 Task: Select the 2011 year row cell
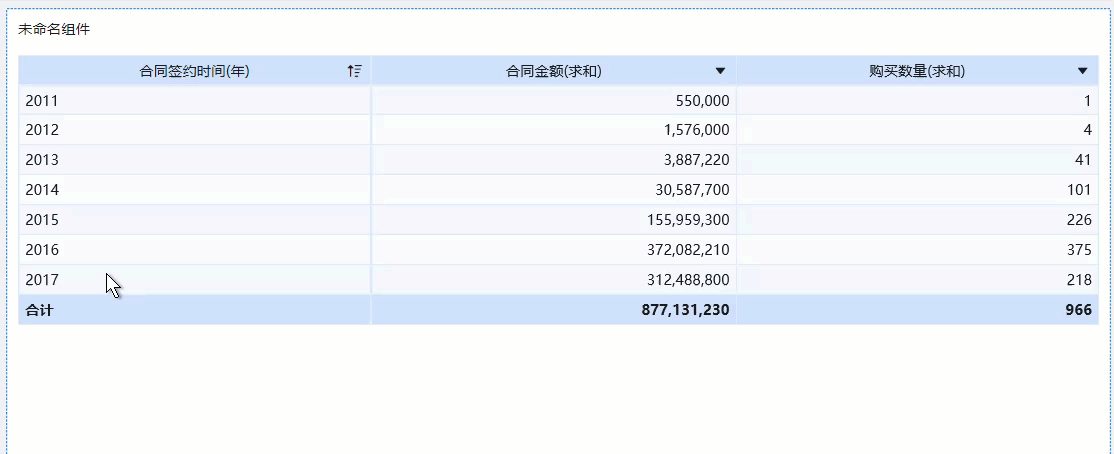point(42,100)
